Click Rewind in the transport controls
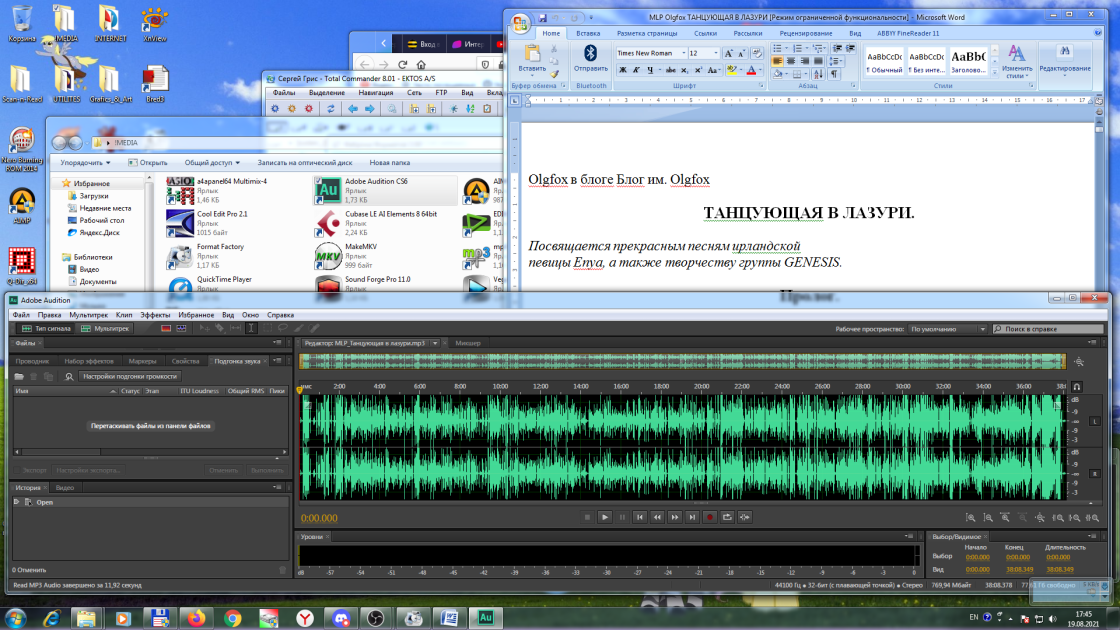The height and width of the screenshot is (630, 1120). [657, 517]
